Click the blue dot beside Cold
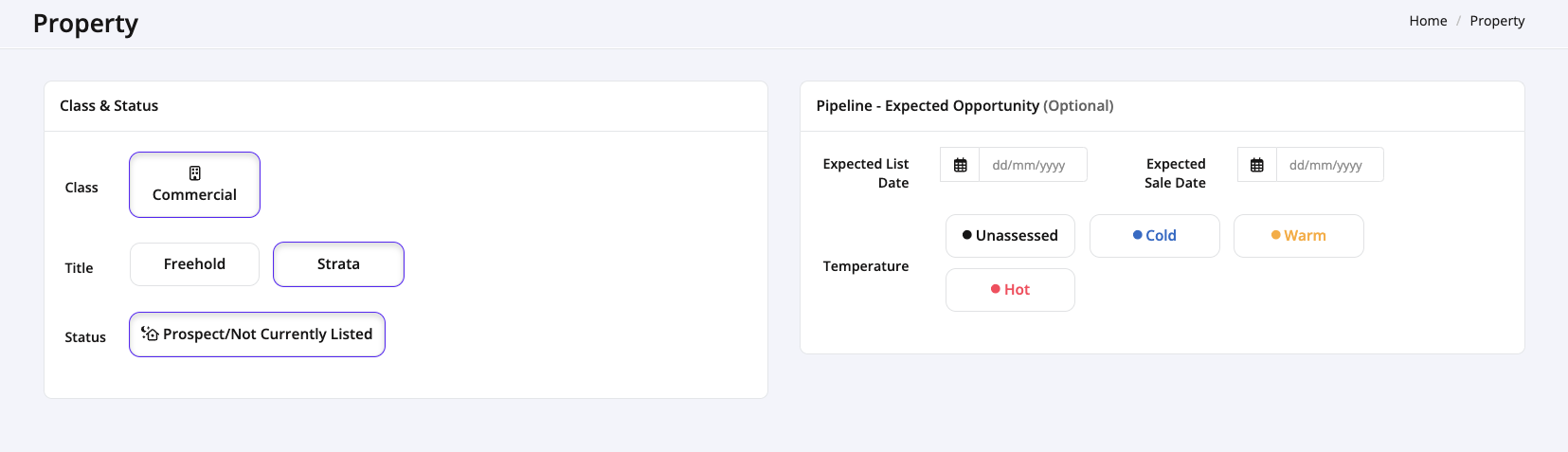The height and width of the screenshot is (452, 1568). (x=1137, y=235)
